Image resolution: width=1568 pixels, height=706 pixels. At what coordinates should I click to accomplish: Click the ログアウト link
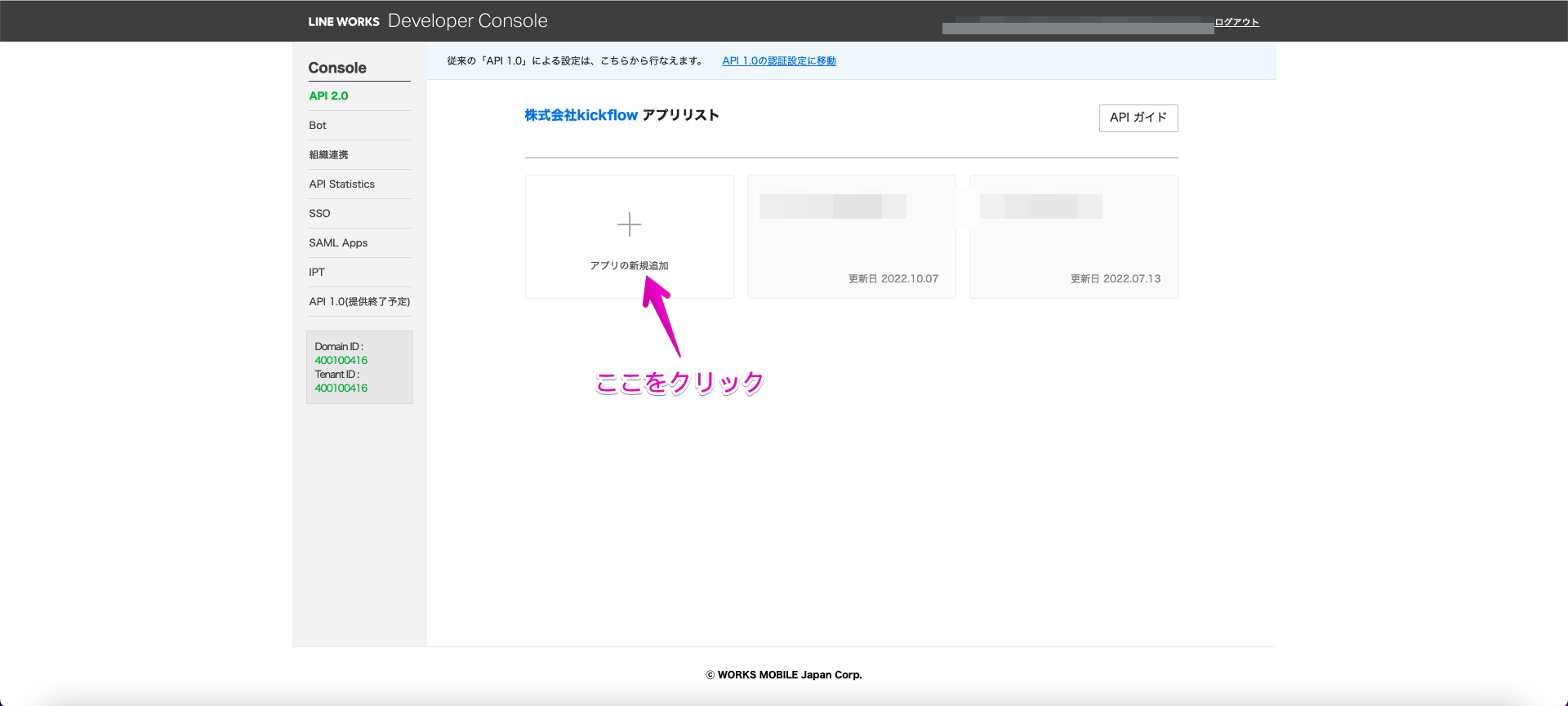pyautogui.click(x=1236, y=22)
